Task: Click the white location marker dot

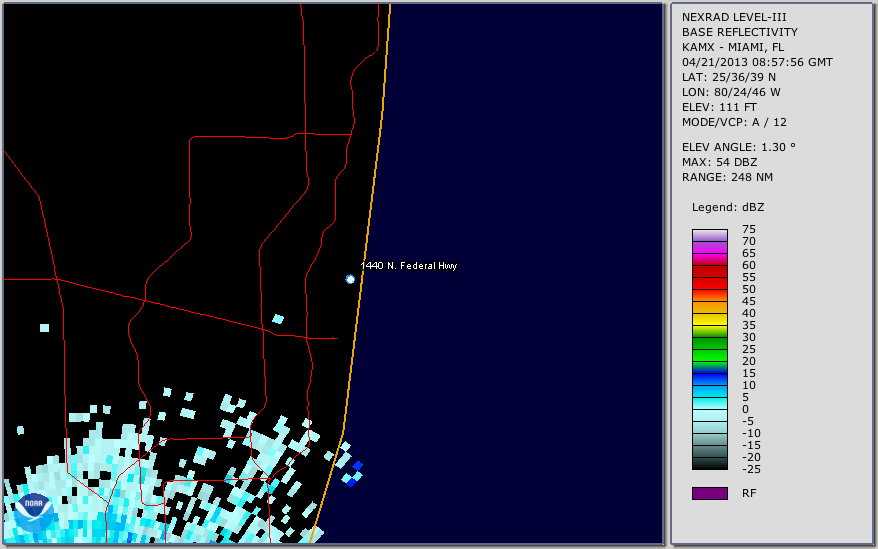Action: coord(350,279)
